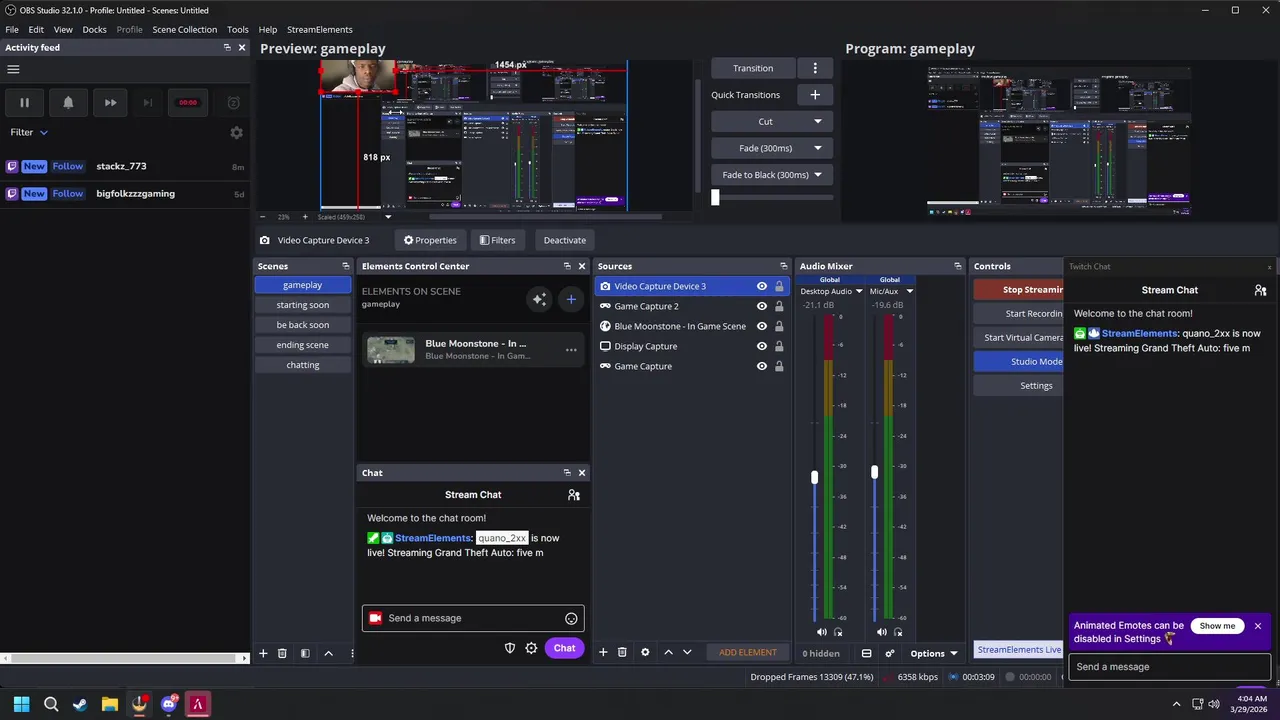Open Properties for the selected source
The height and width of the screenshot is (720, 1280).
430,240
